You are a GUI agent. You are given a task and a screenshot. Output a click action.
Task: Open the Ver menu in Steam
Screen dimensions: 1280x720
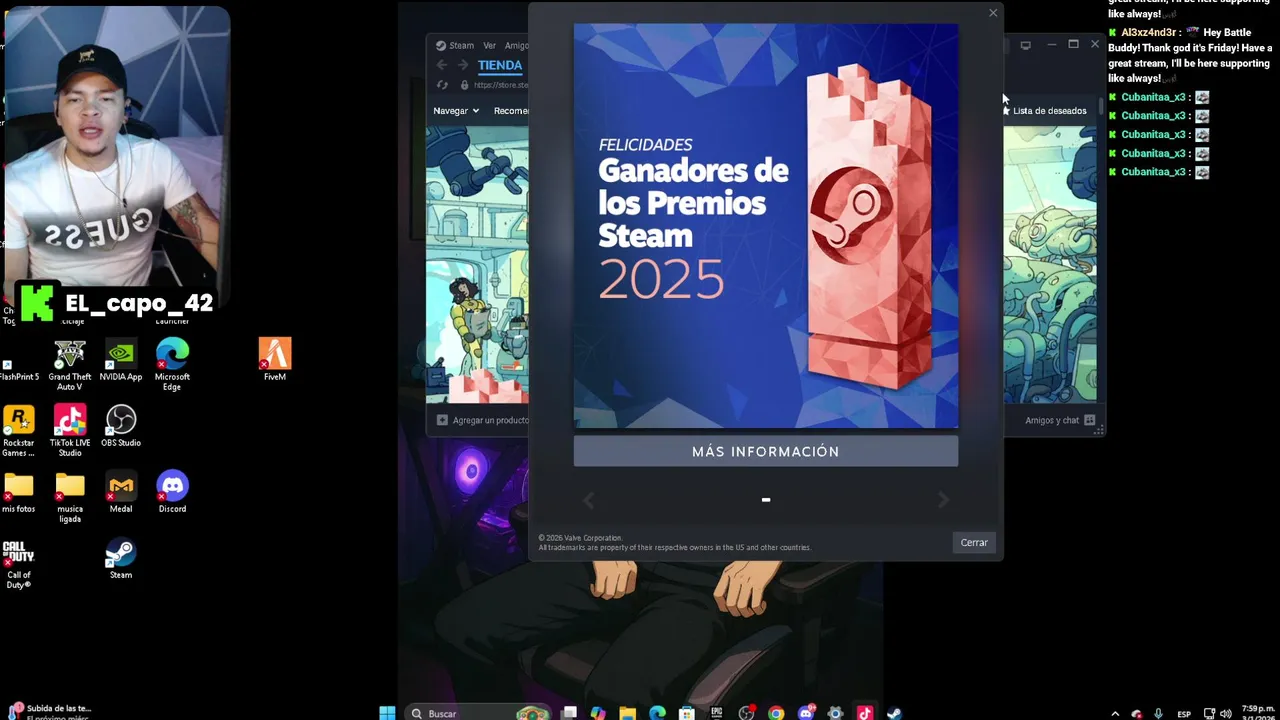click(x=490, y=45)
